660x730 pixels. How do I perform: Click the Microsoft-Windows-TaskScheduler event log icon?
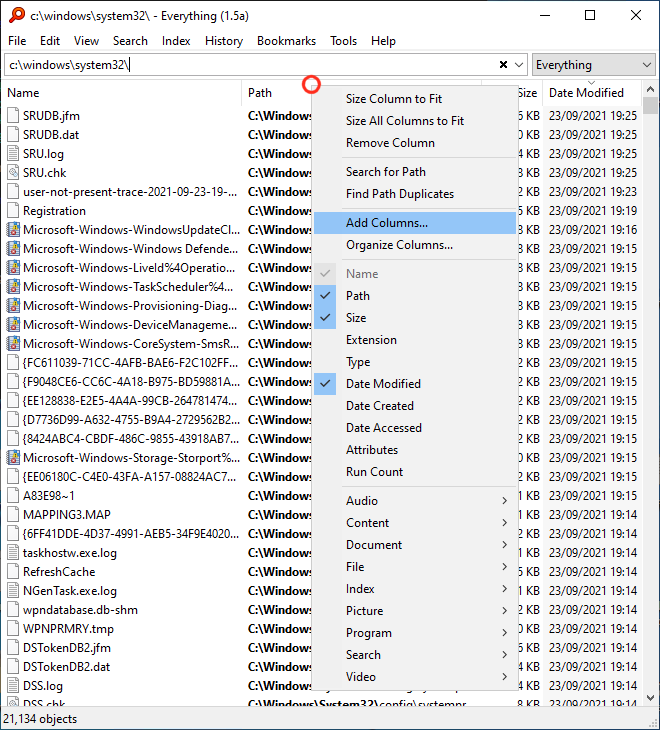(13, 287)
